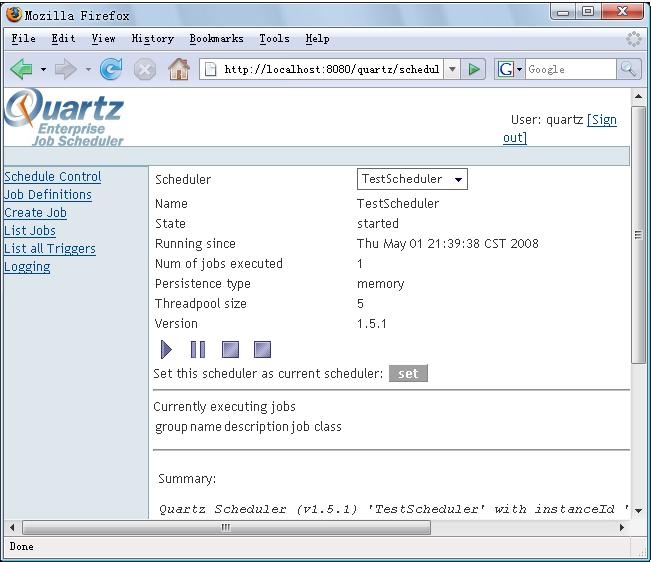Click the magnifying glass search icon
651x562 pixels.
click(x=628, y=69)
